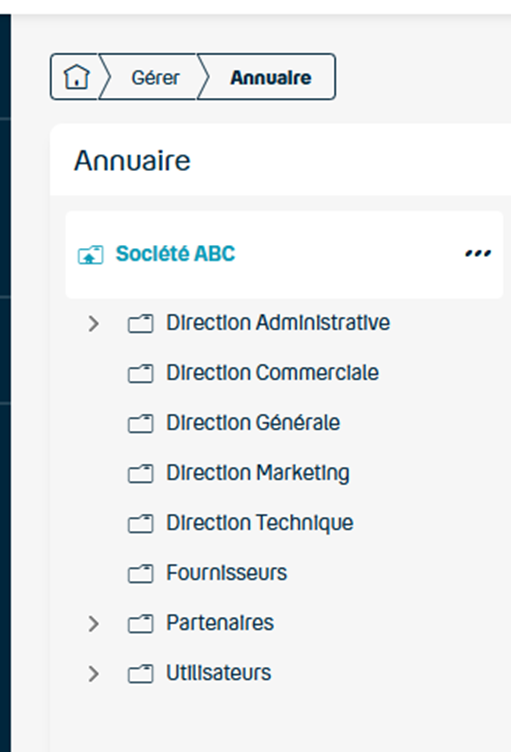This screenshot has width=511, height=752.
Task: Expand the Direction Administrative node
Action: coord(94,324)
